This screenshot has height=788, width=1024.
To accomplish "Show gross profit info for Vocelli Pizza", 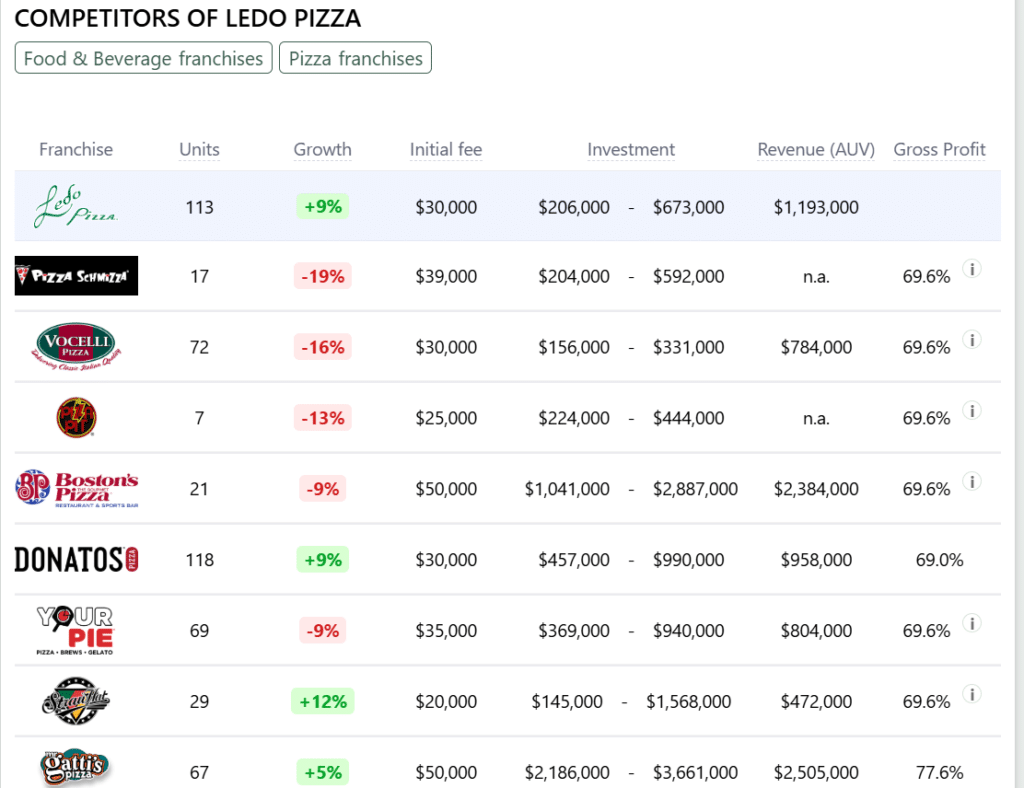I will [x=970, y=340].
